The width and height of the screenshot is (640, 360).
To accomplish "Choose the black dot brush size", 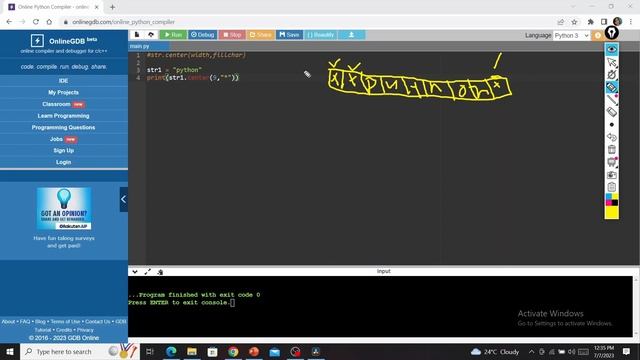I will point(611,124).
